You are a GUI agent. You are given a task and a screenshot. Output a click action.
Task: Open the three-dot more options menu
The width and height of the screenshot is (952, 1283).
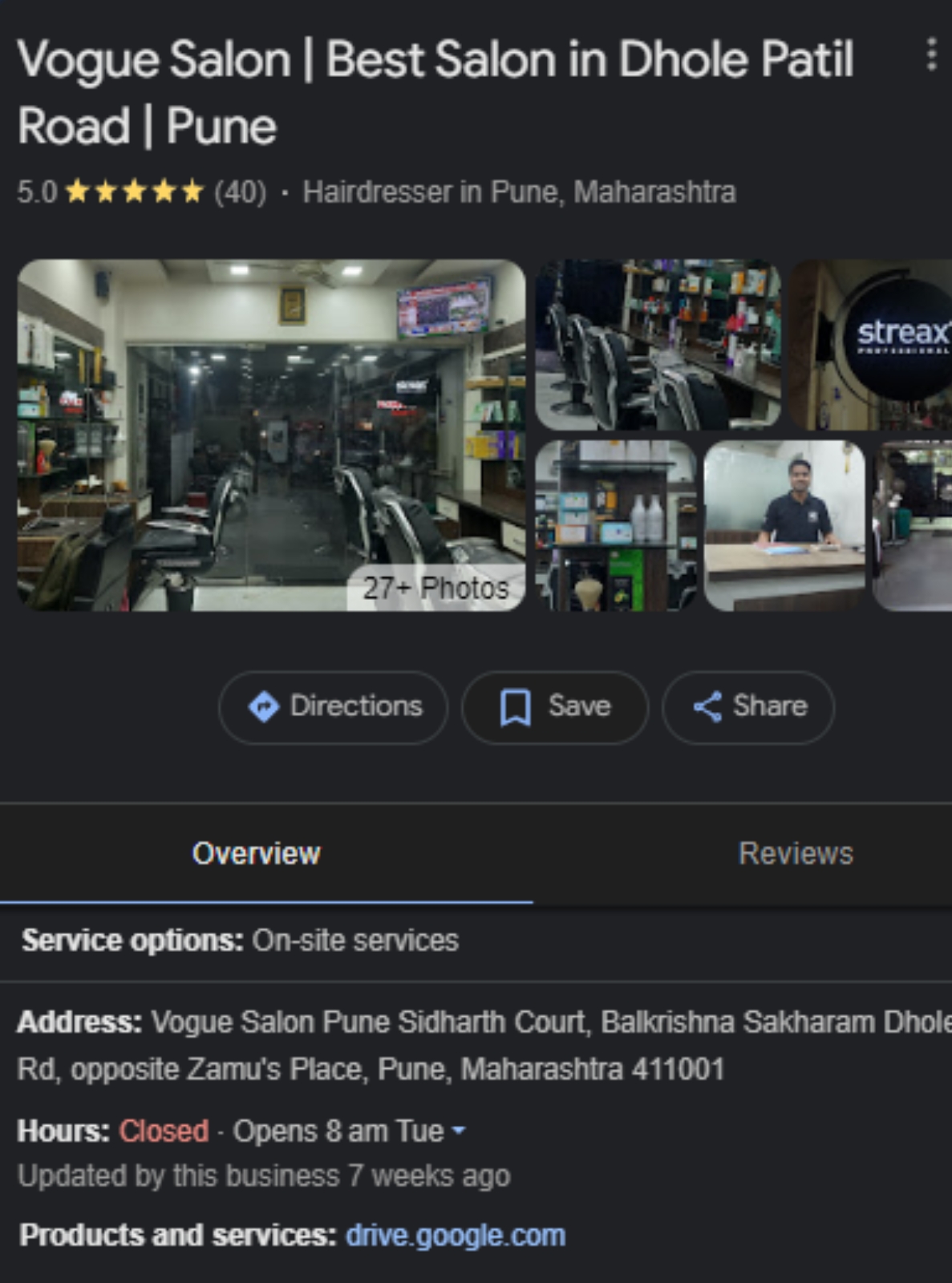tap(930, 55)
